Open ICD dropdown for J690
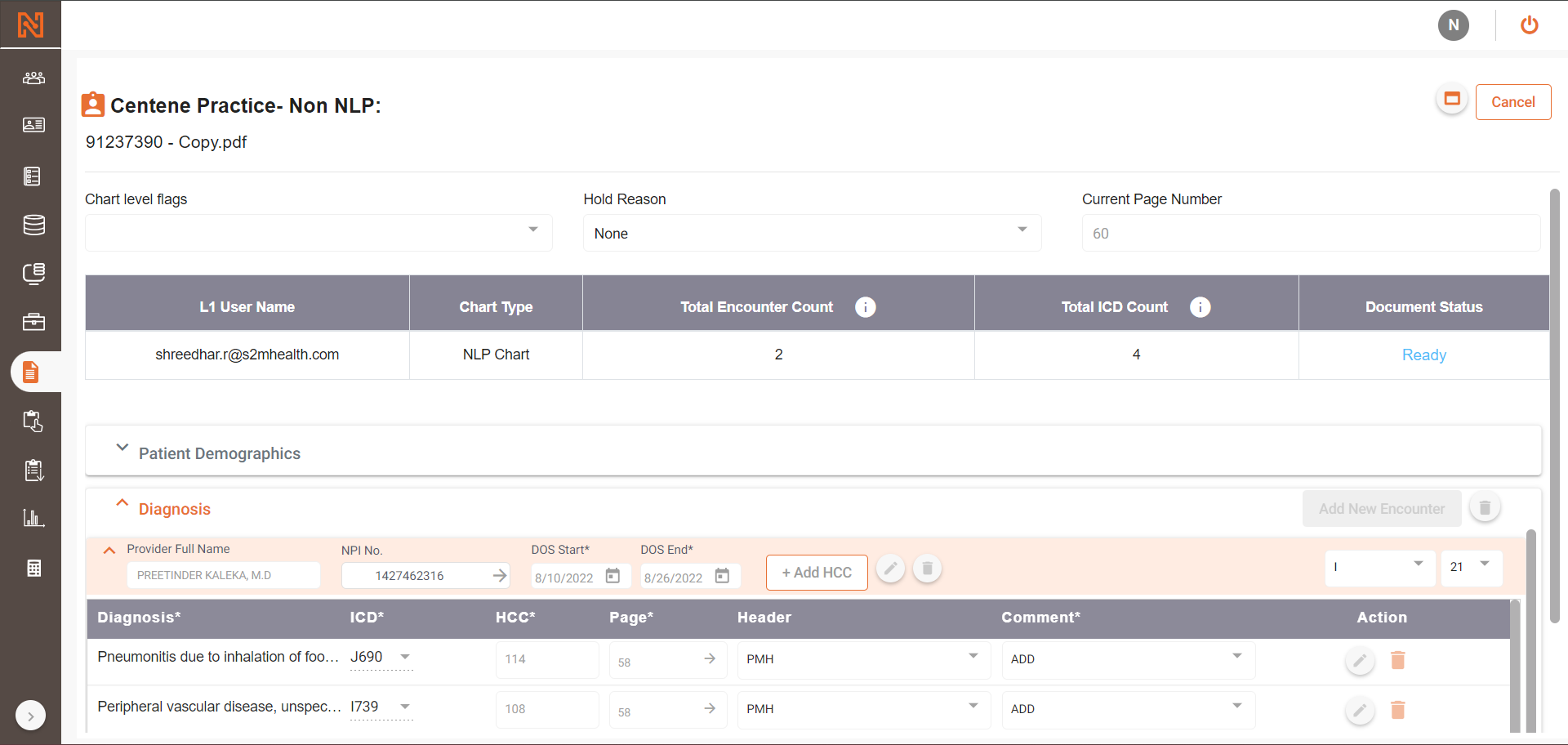Screen dimensions: 1568x745 coord(405,657)
